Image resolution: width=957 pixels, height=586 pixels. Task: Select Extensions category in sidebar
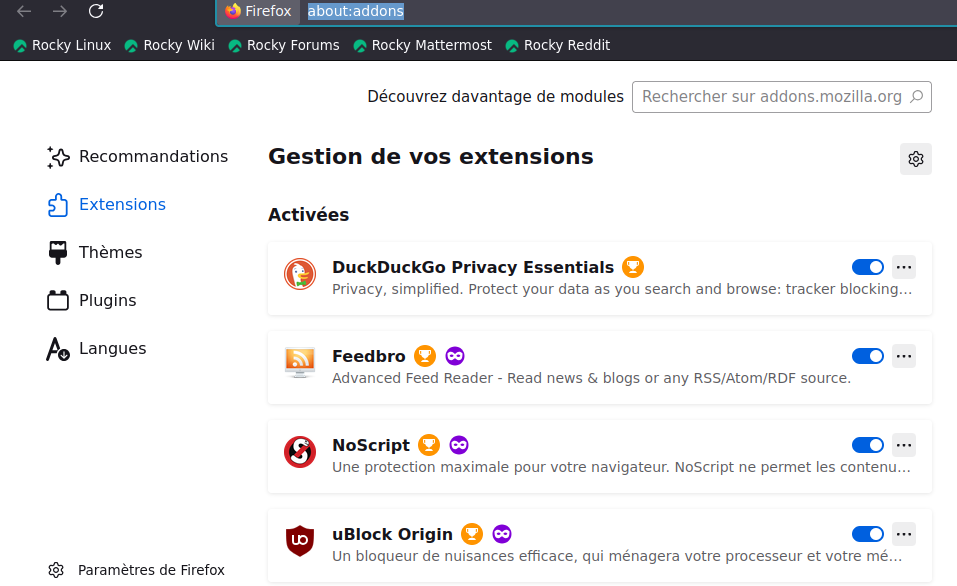point(107,204)
